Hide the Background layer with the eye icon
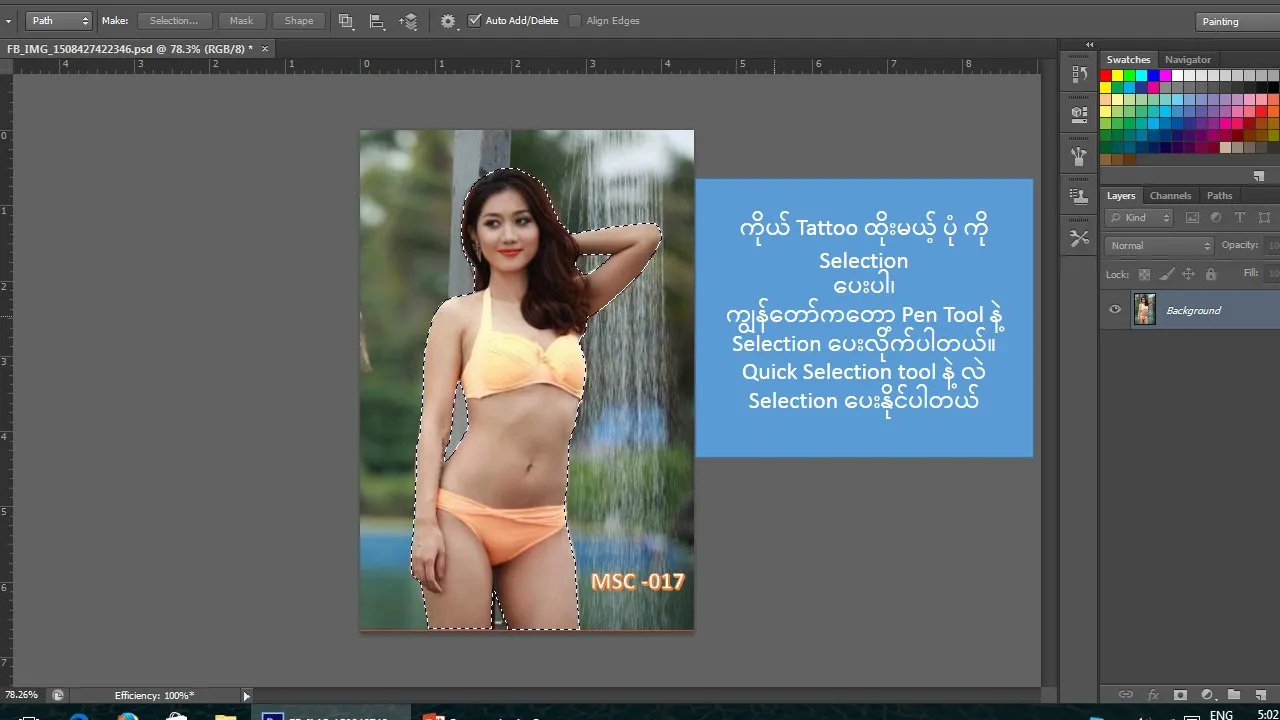Image resolution: width=1280 pixels, height=720 pixels. [x=1115, y=310]
